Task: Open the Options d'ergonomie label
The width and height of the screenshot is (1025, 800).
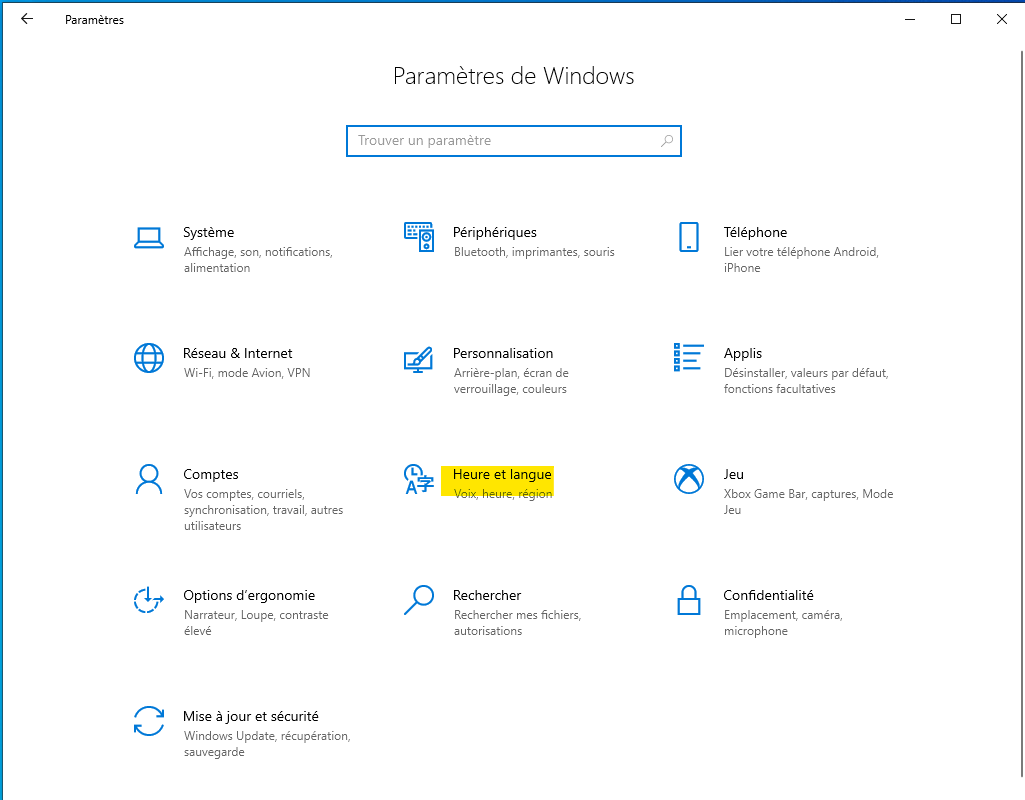Action: click(249, 595)
